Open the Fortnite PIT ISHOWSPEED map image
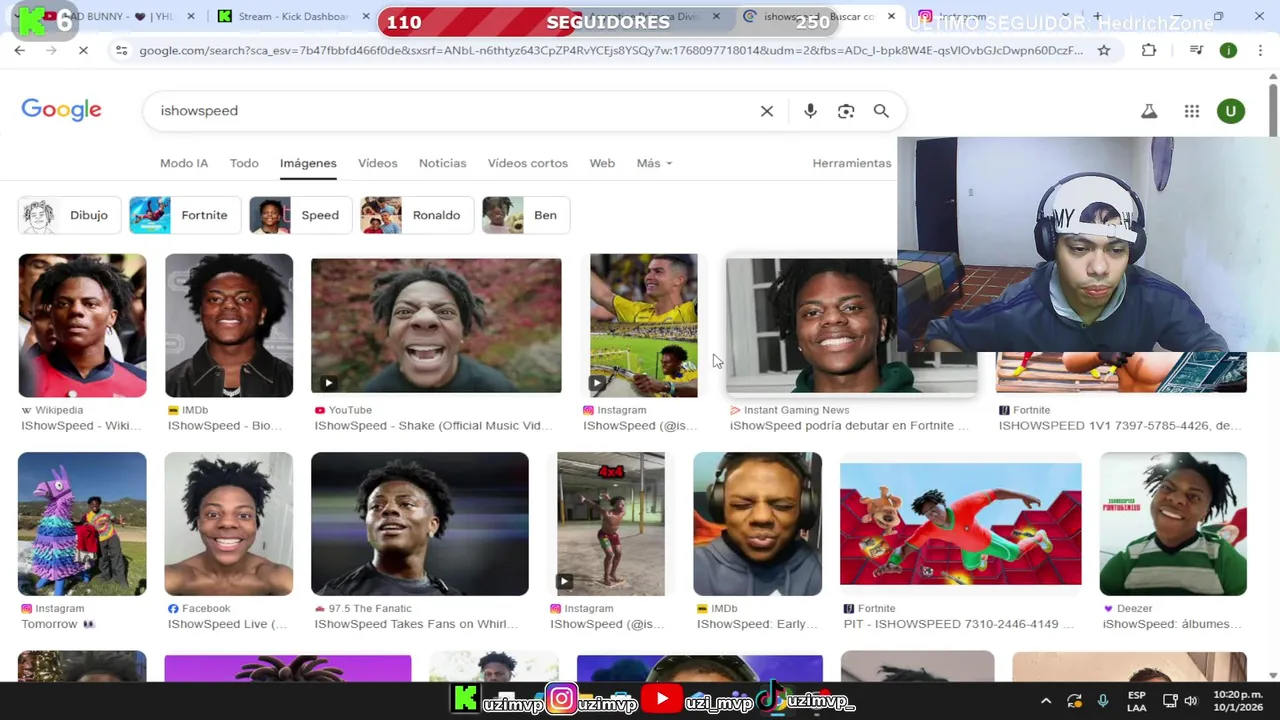 click(x=961, y=524)
